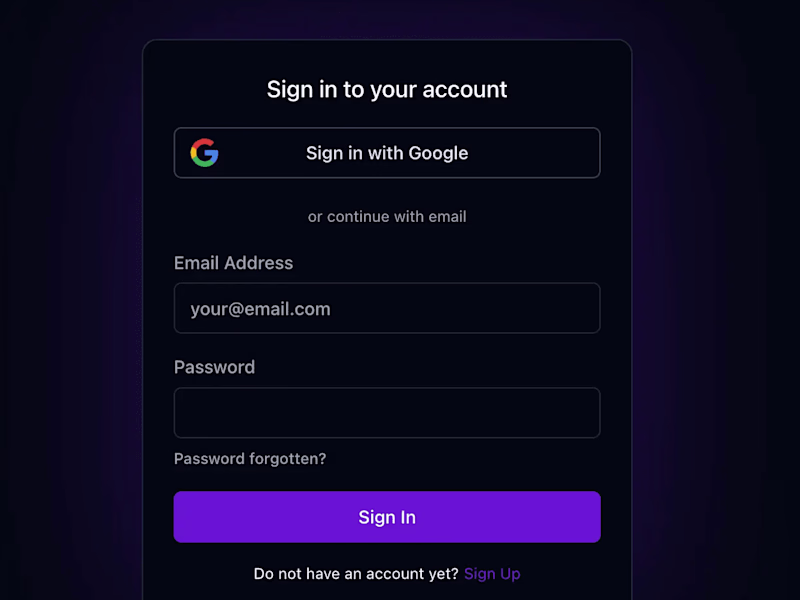Submit with the purple Sign In button

pyautogui.click(x=387, y=517)
